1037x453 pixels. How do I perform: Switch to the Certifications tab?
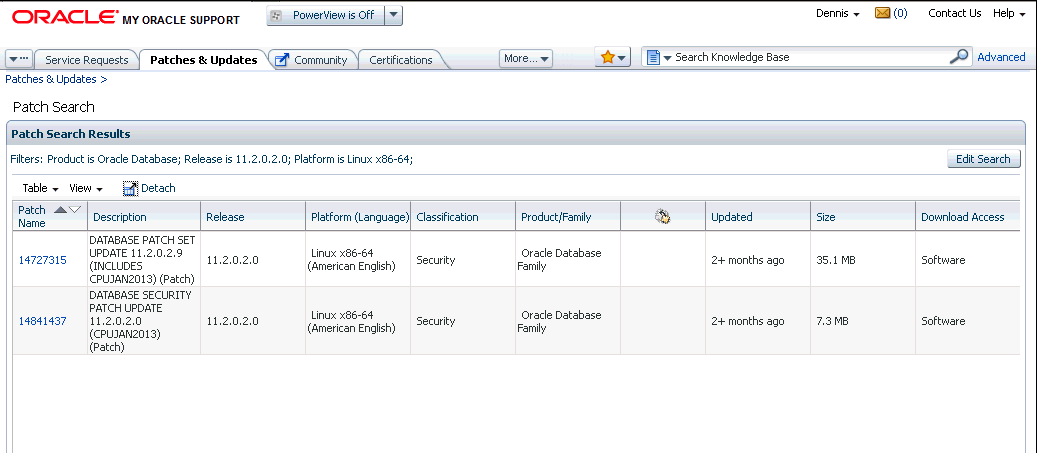[400, 60]
